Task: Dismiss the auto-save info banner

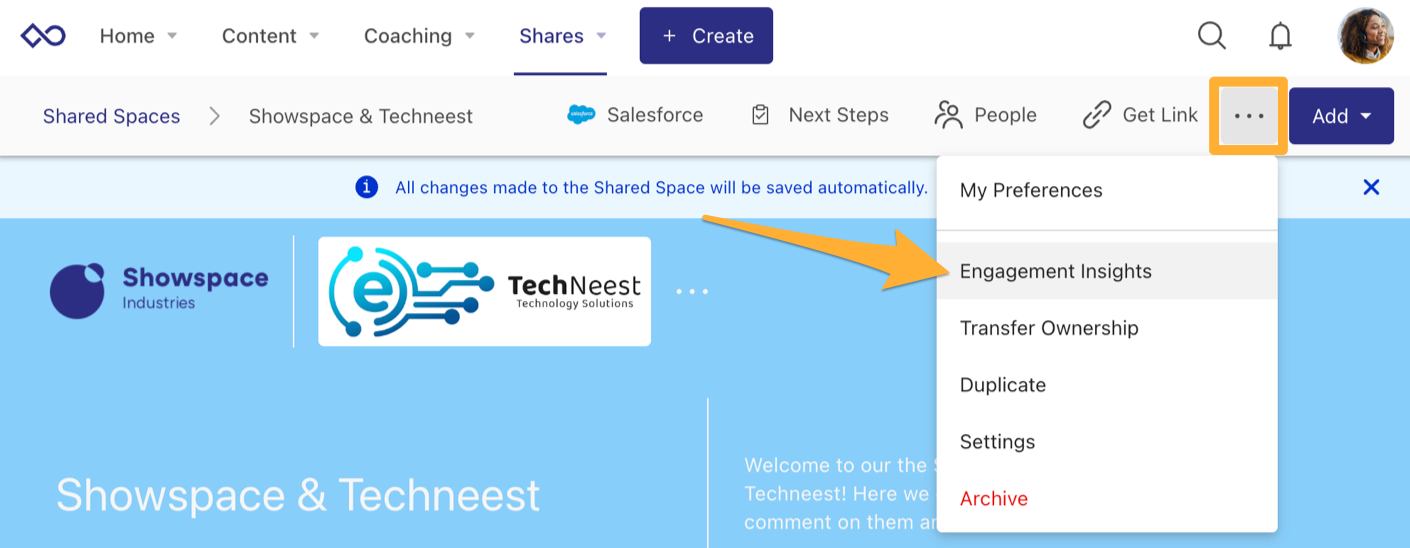Action: [1371, 187]
